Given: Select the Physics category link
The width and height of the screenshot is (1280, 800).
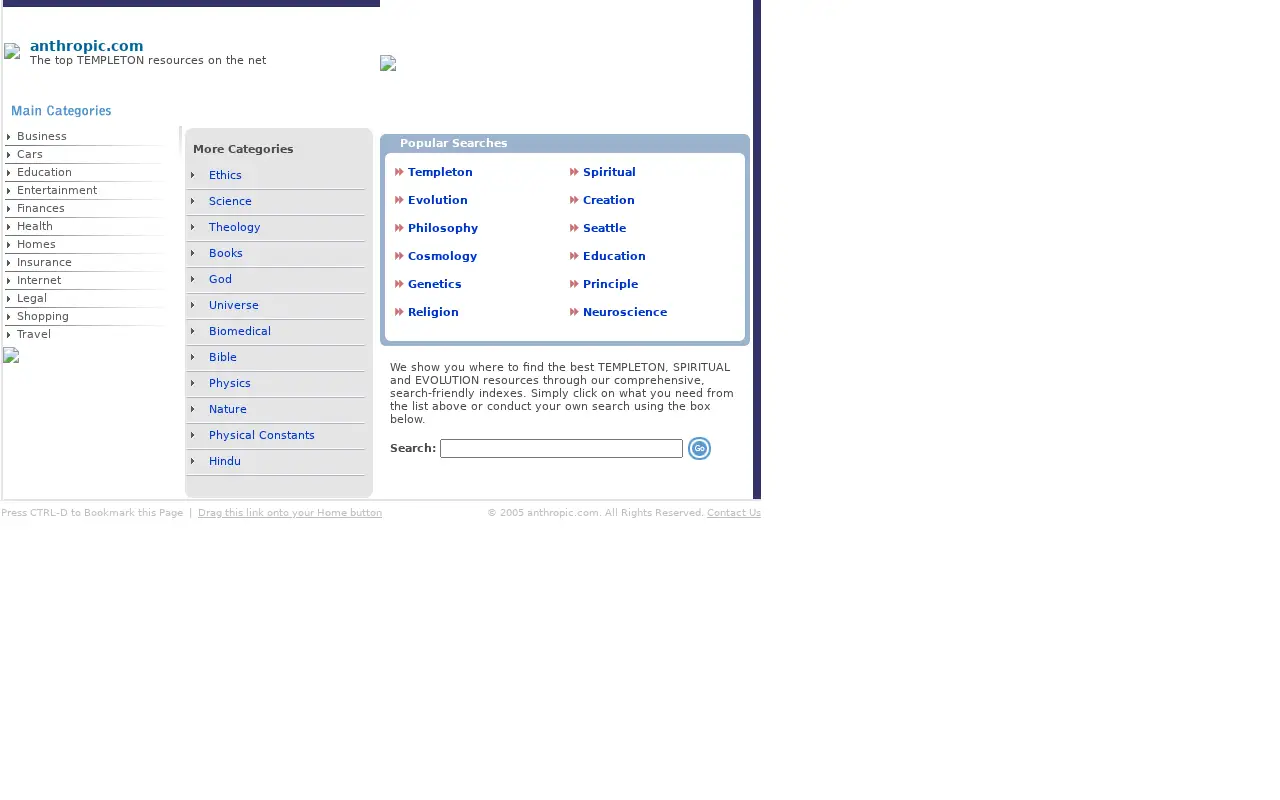Looking at the screenshot, I should [x=230, y=384].
